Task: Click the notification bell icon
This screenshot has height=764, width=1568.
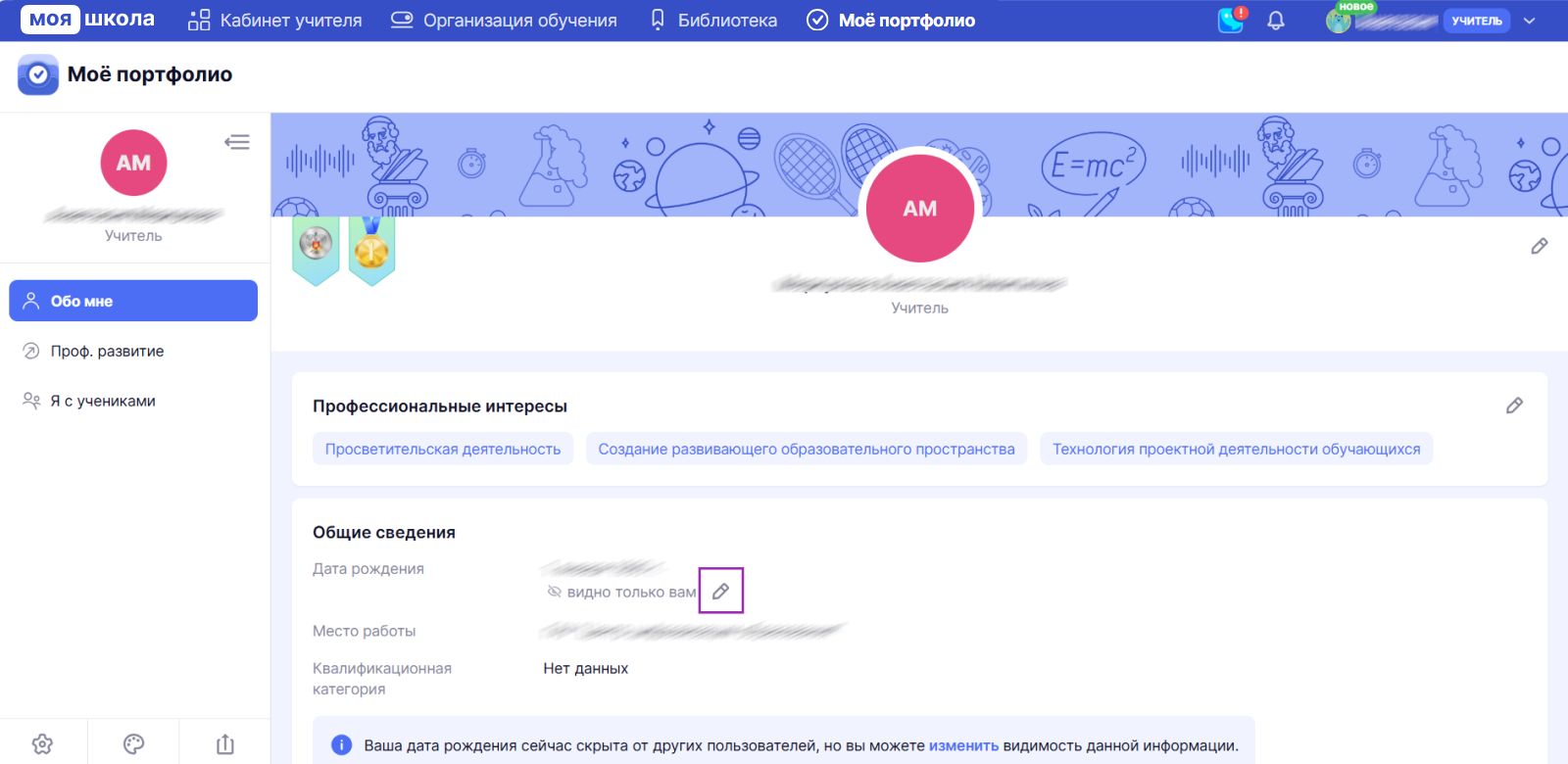Action: (1275, 21)
